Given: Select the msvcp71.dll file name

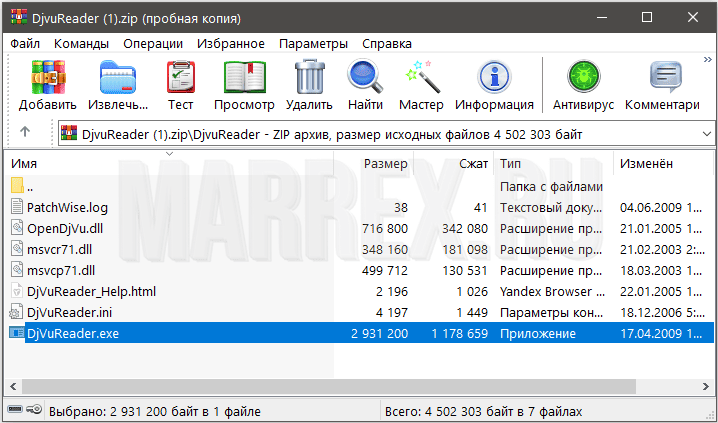Looking at the screenshot, I should [x=61, y=271].
